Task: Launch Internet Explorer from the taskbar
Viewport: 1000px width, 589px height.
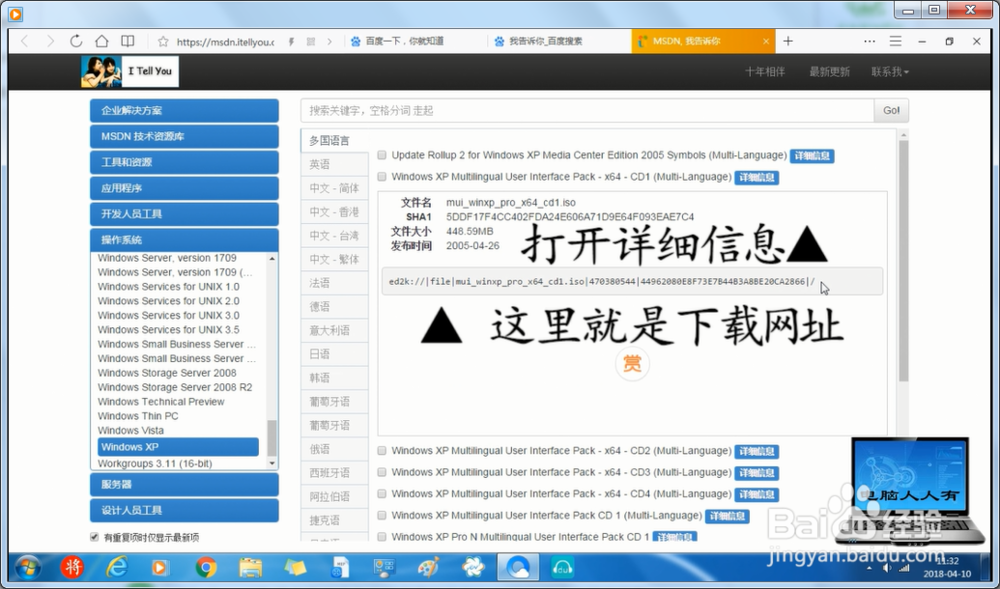Action: (x=117, y=567)
